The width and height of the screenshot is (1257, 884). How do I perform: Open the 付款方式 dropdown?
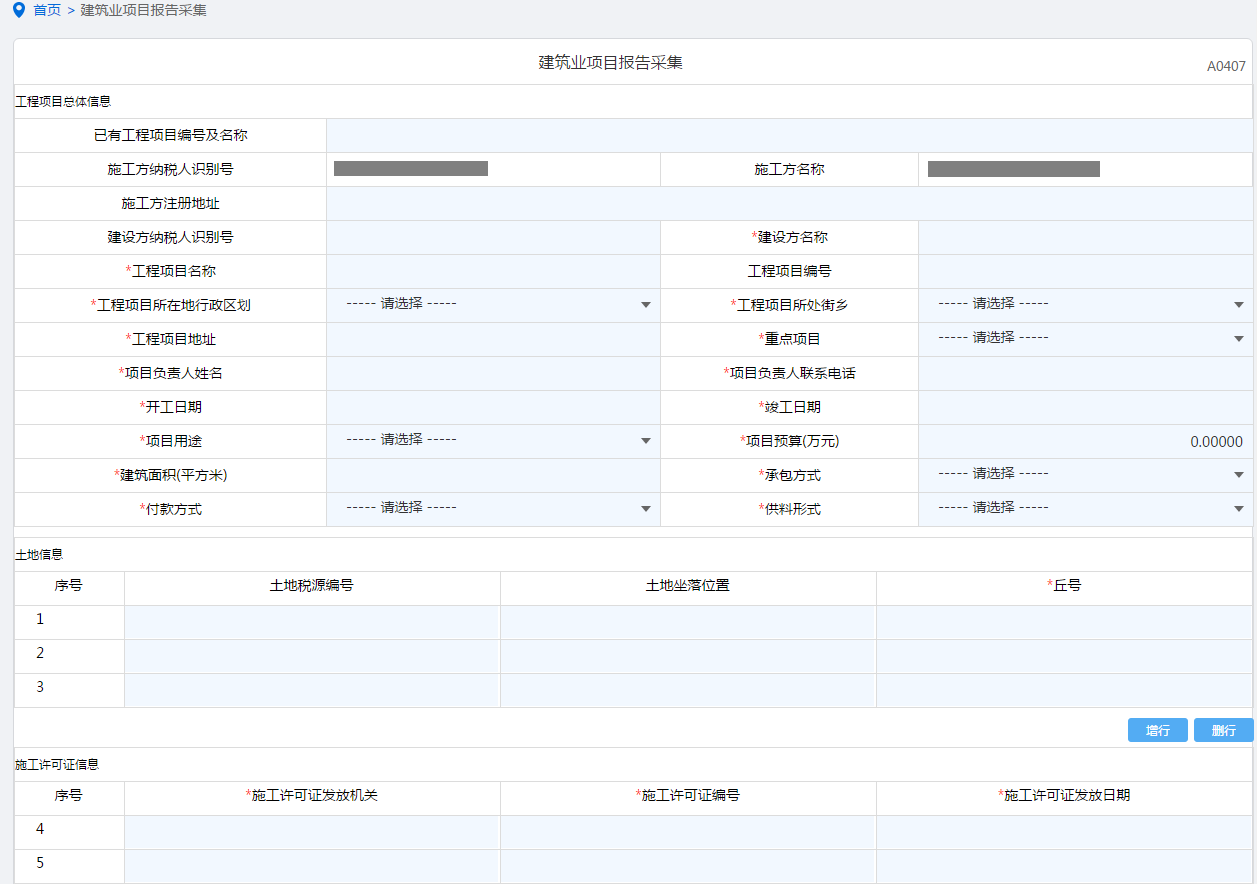(x=493, y=509)
